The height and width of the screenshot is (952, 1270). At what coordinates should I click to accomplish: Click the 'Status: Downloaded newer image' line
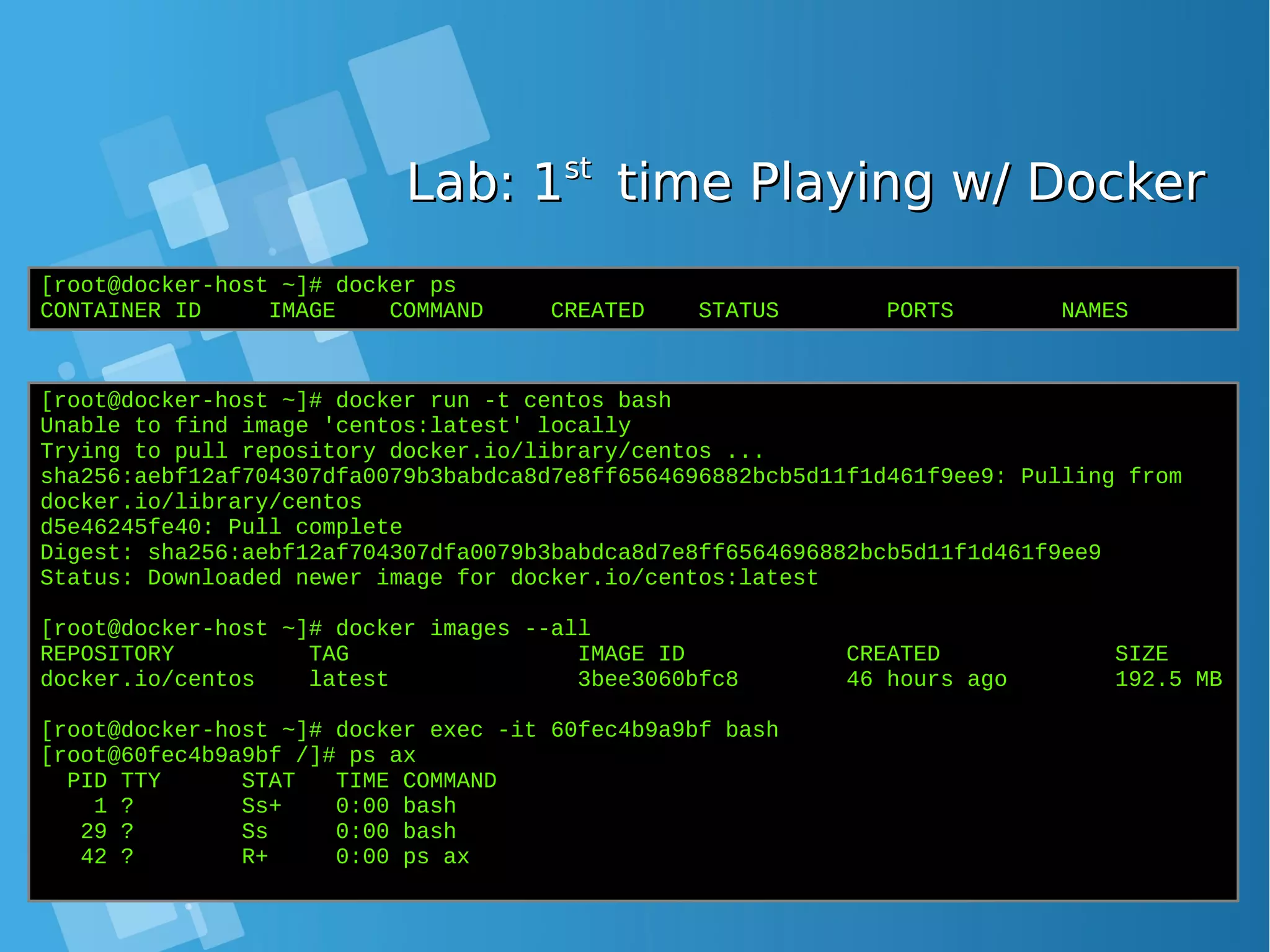pos(429,578)
